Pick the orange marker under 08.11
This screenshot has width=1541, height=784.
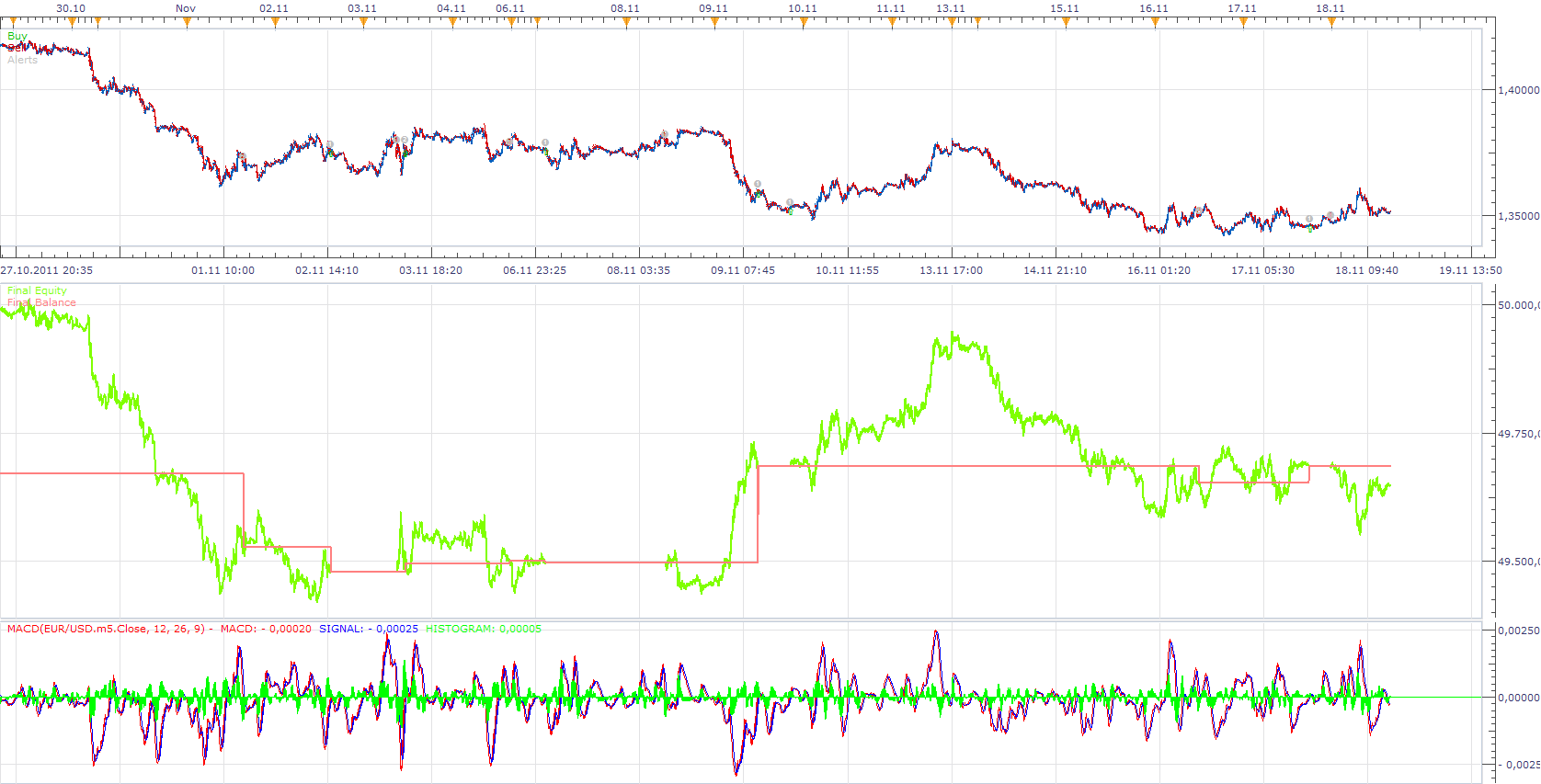tap(626, 22)
